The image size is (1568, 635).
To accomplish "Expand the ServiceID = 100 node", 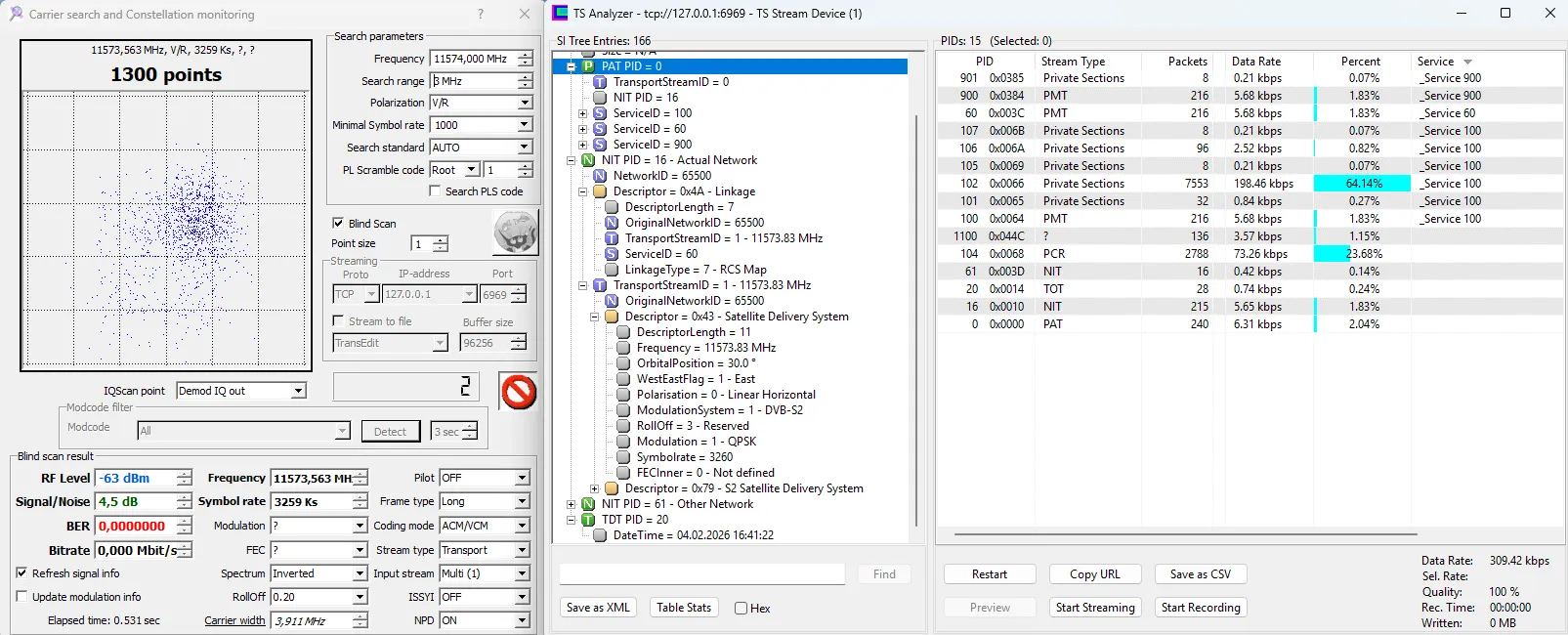I will click(583, 113).
